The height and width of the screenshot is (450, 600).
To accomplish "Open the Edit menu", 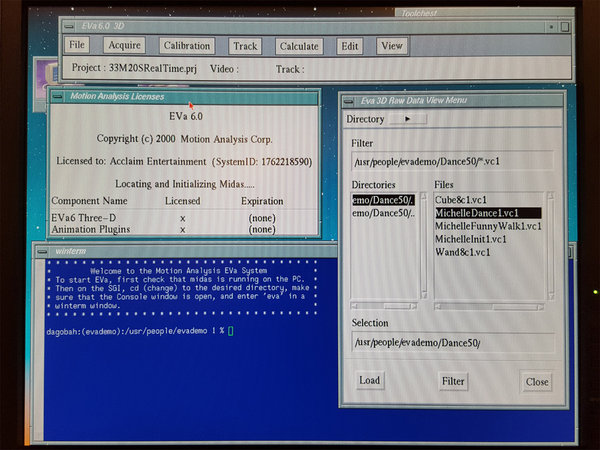I will tap(350, 46).
